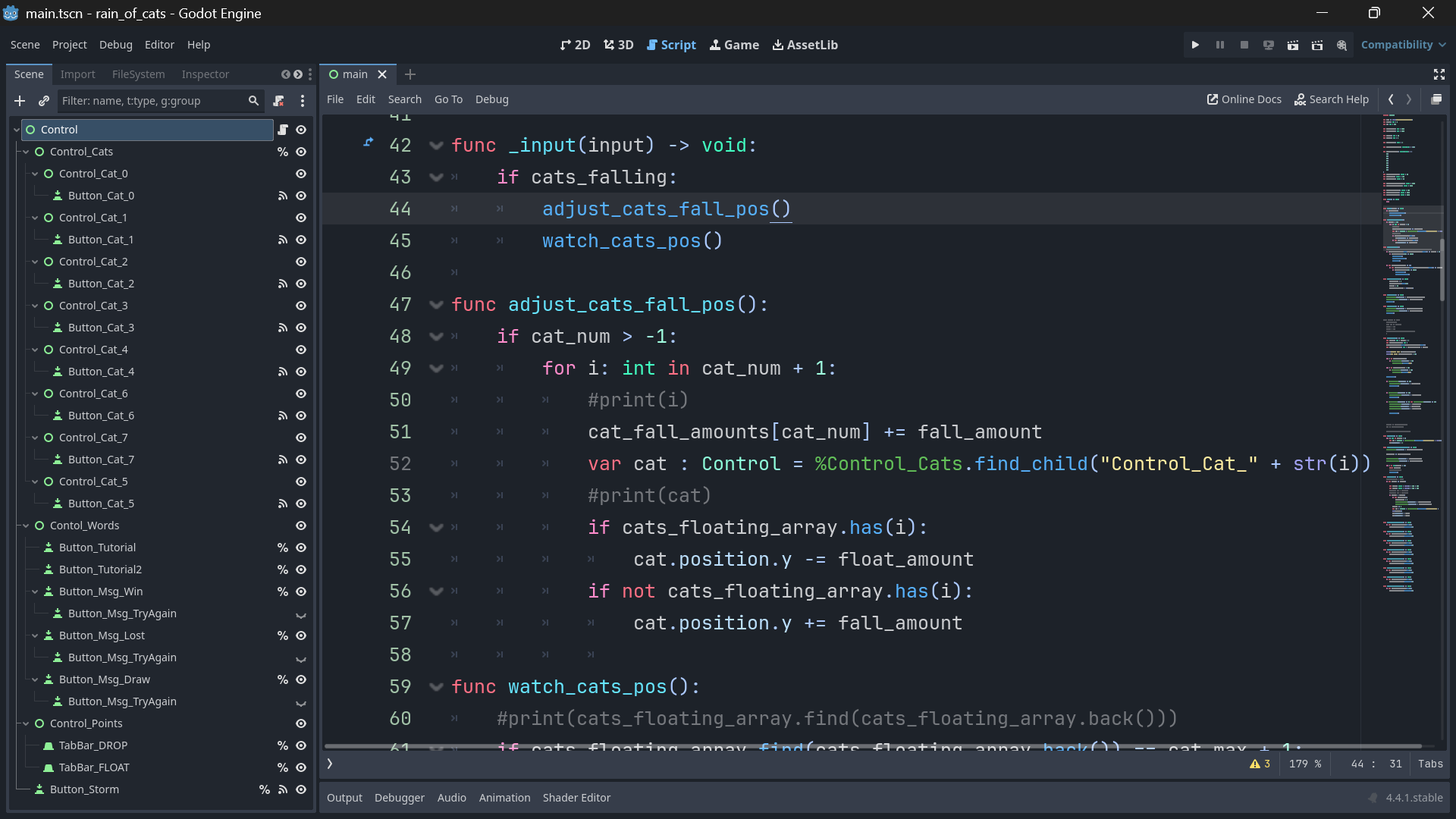Open the Project menu

69,45
